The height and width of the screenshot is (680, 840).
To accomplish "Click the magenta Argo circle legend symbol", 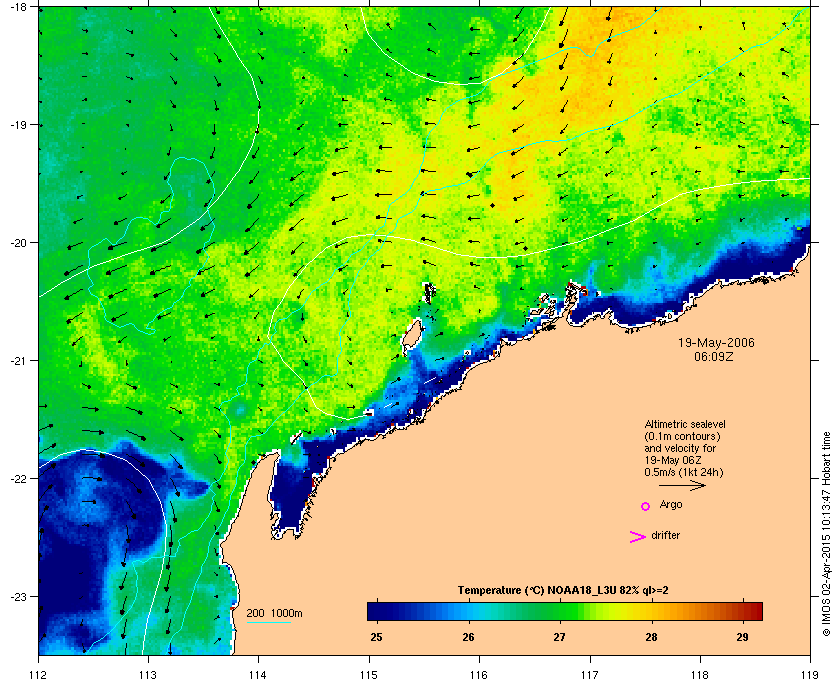I will pyautogui.click(x=645, y=506).
